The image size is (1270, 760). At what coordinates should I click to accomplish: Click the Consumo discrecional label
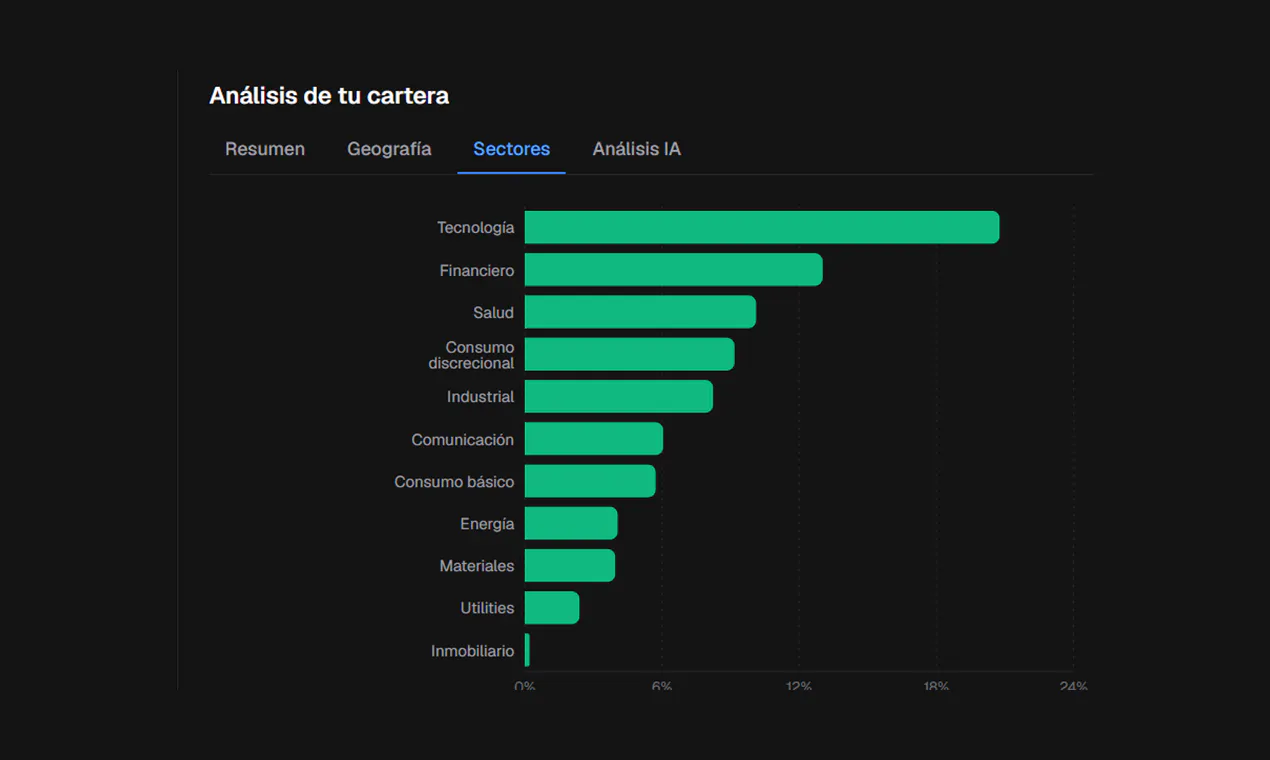pos(471,355)
